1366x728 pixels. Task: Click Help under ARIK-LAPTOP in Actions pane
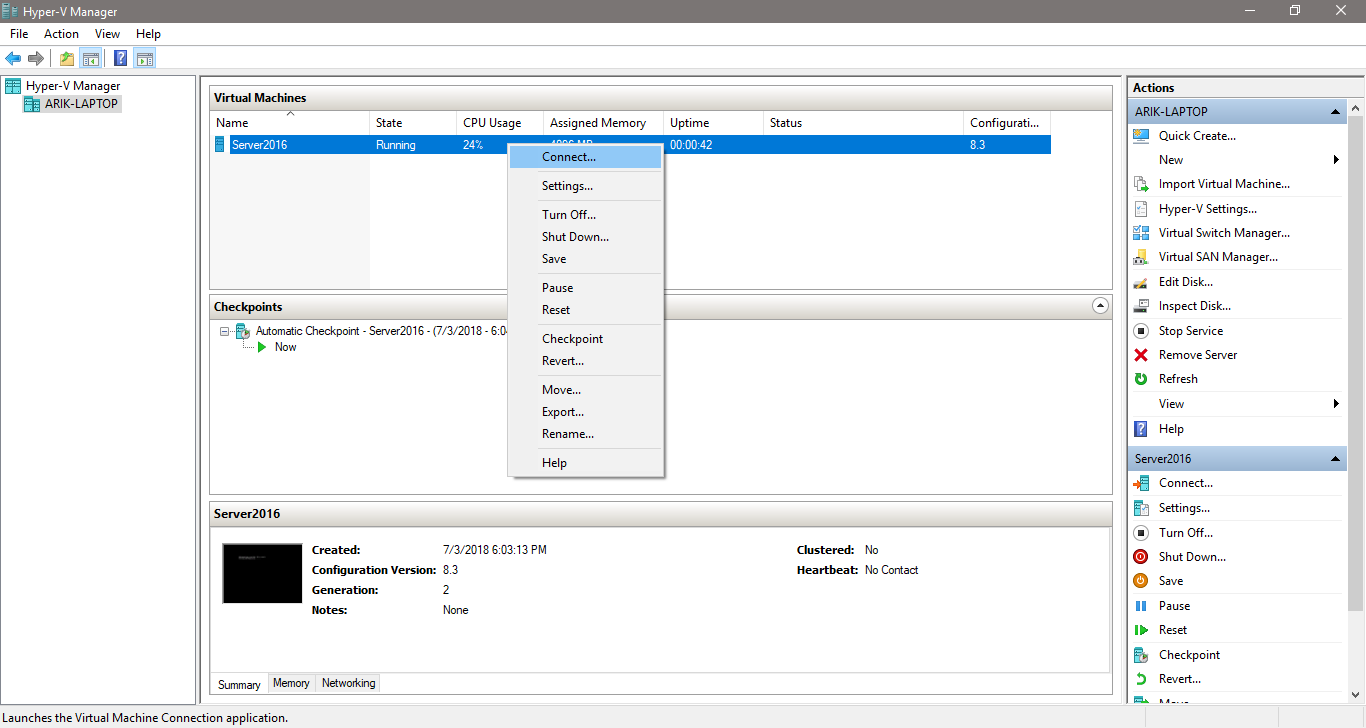[x=1171, y=429]
